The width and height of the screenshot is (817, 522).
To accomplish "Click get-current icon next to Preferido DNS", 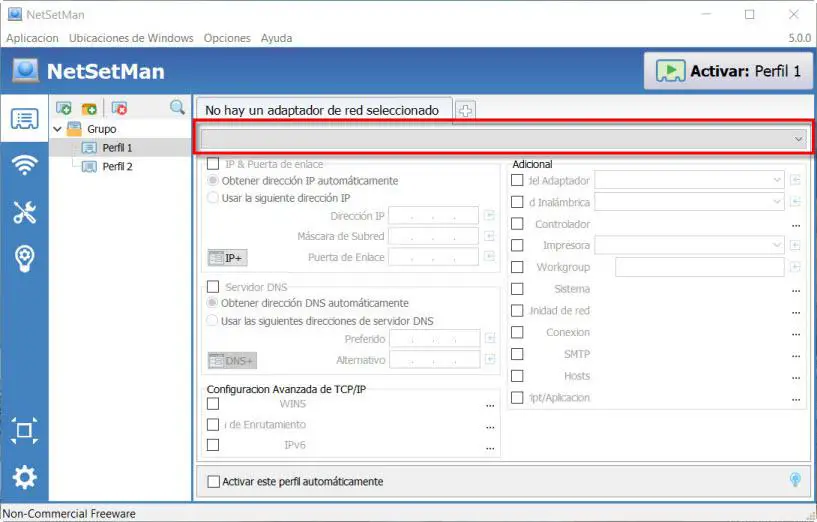I will tap(490, 338).
